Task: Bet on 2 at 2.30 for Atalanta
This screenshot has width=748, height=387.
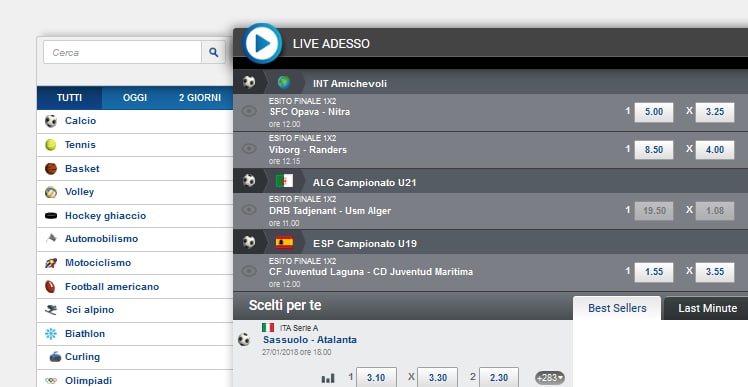Action: pyautogui.click(x=499, y=377)
